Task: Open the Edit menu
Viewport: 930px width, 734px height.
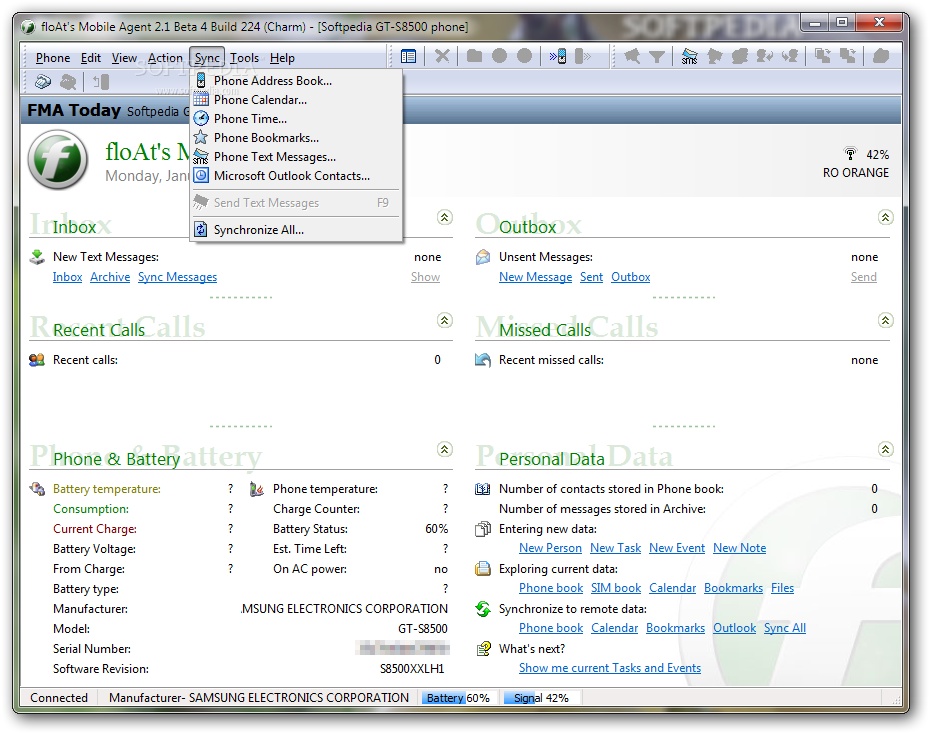Action: pyautogui.click(x=91, y=58)
